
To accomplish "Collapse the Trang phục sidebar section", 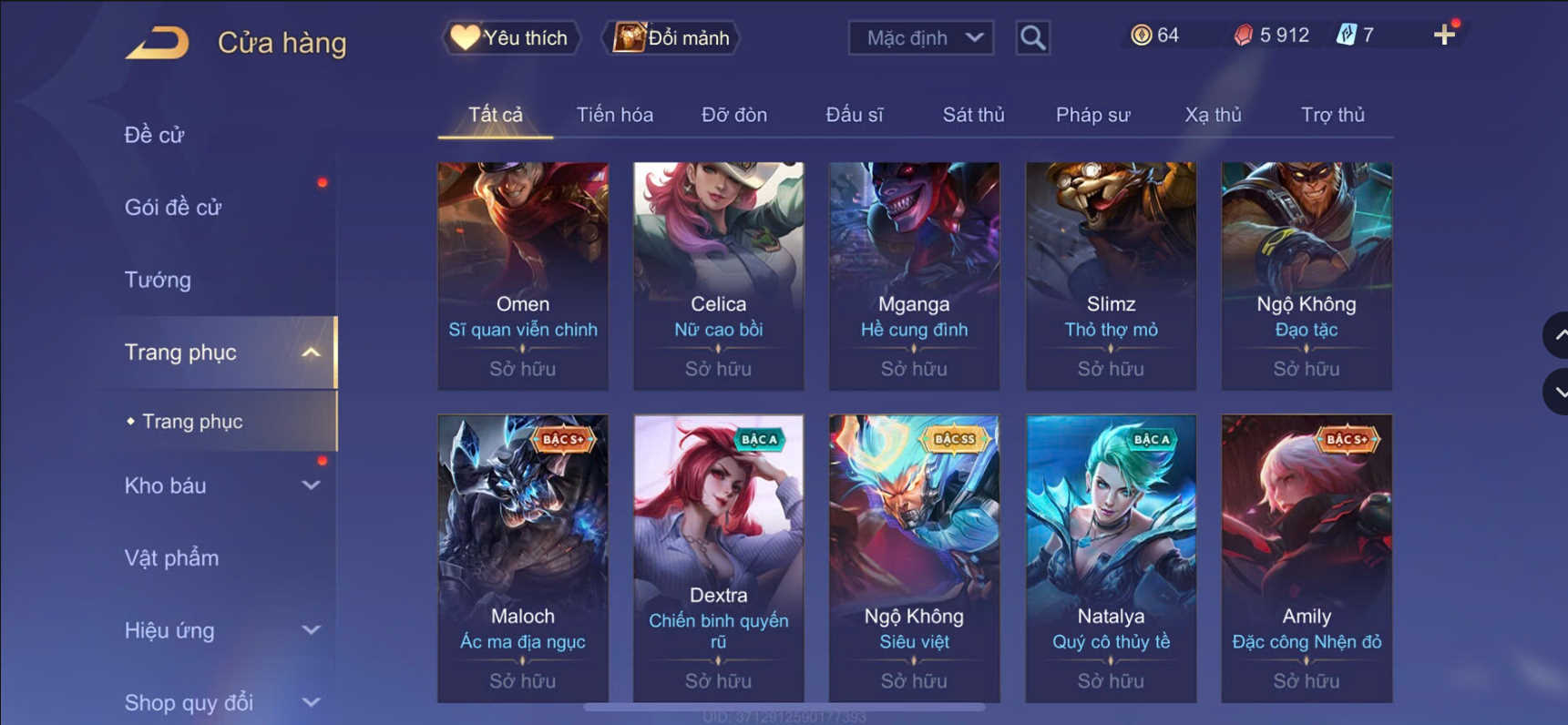I will point(311,352).
